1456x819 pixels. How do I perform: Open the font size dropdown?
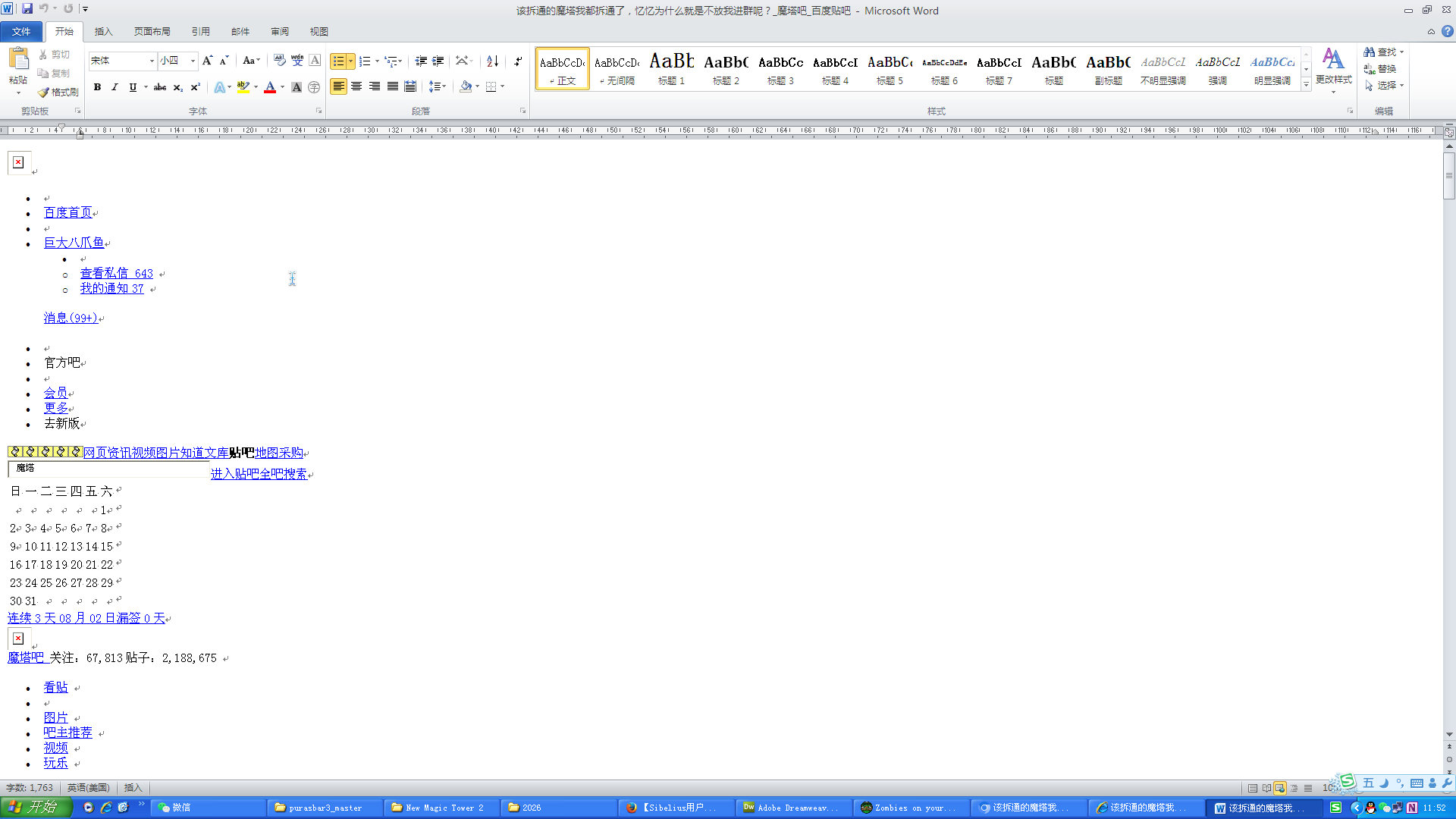193,61
